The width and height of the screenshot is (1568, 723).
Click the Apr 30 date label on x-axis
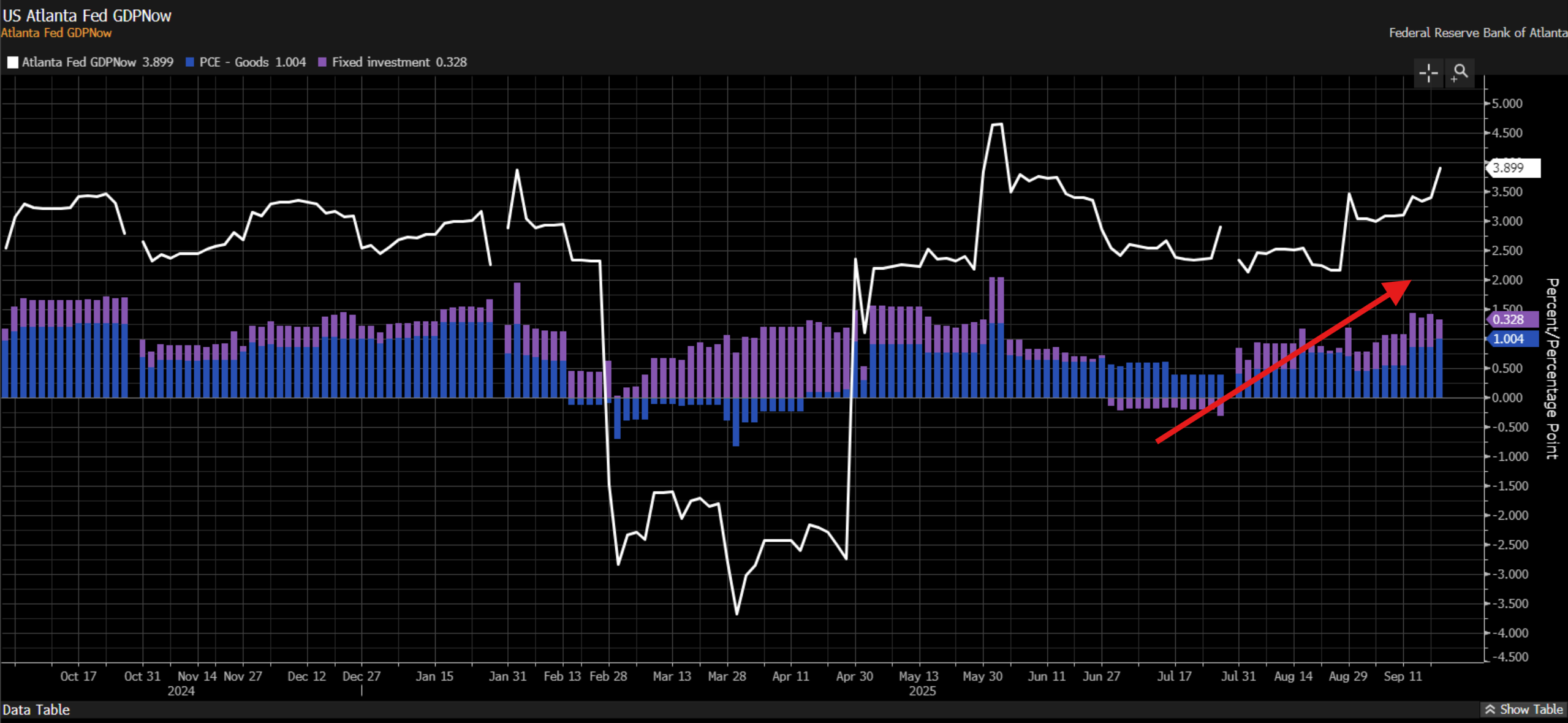click(854, 676)
